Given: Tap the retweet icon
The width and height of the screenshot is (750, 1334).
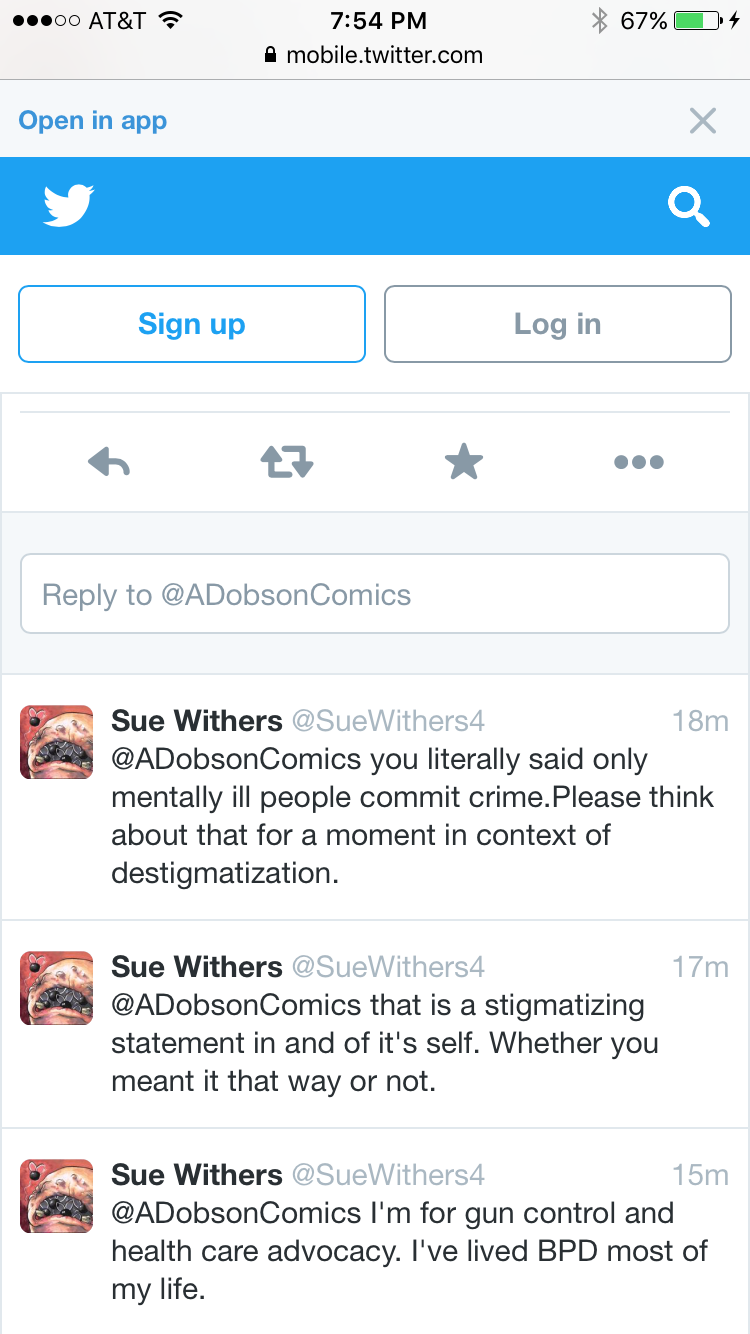Looking at the screenshot, I should pos(287,462).
